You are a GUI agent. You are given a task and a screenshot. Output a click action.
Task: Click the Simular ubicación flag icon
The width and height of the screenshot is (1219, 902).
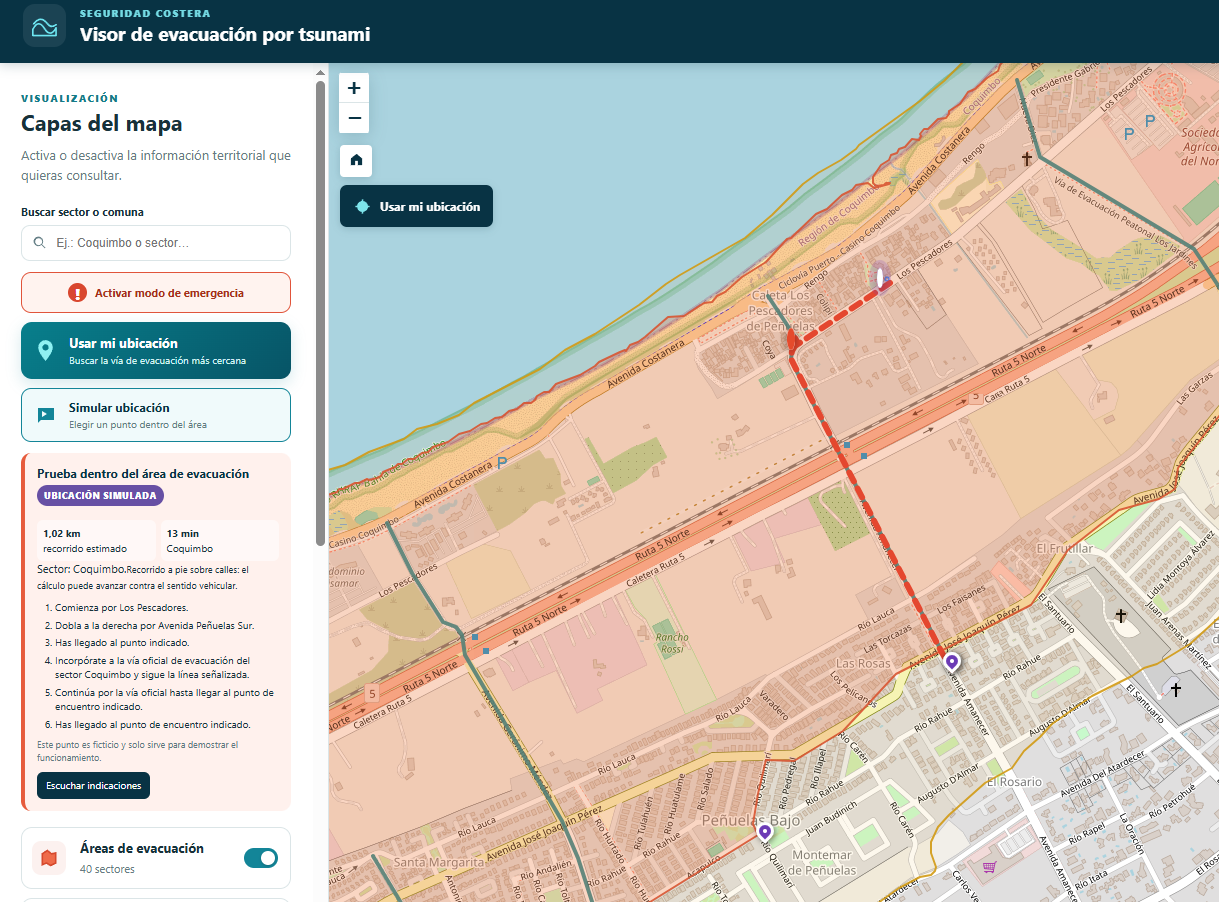pos(46,415)
